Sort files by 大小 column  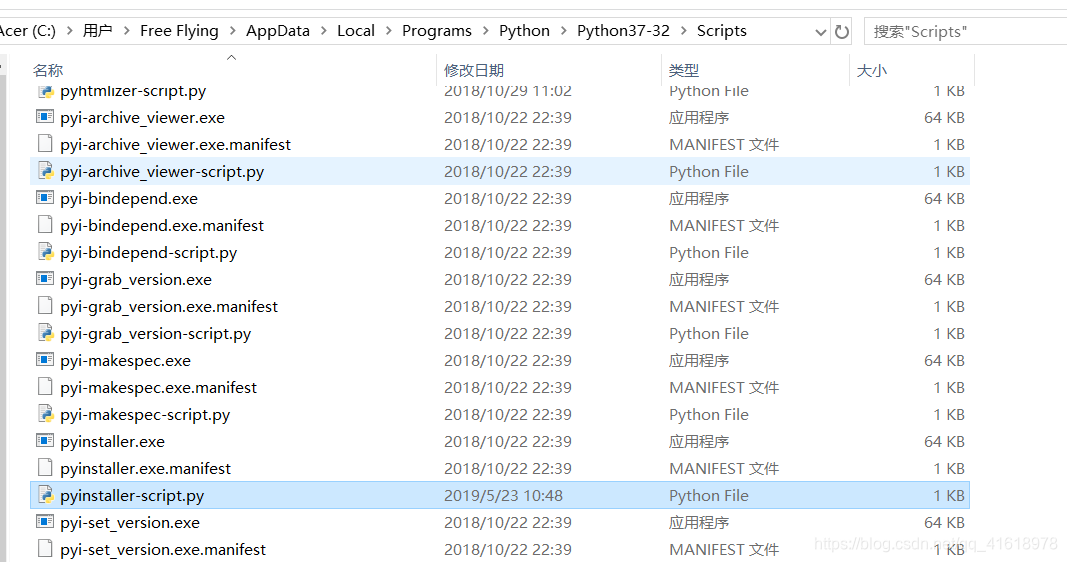coord(872,70)
